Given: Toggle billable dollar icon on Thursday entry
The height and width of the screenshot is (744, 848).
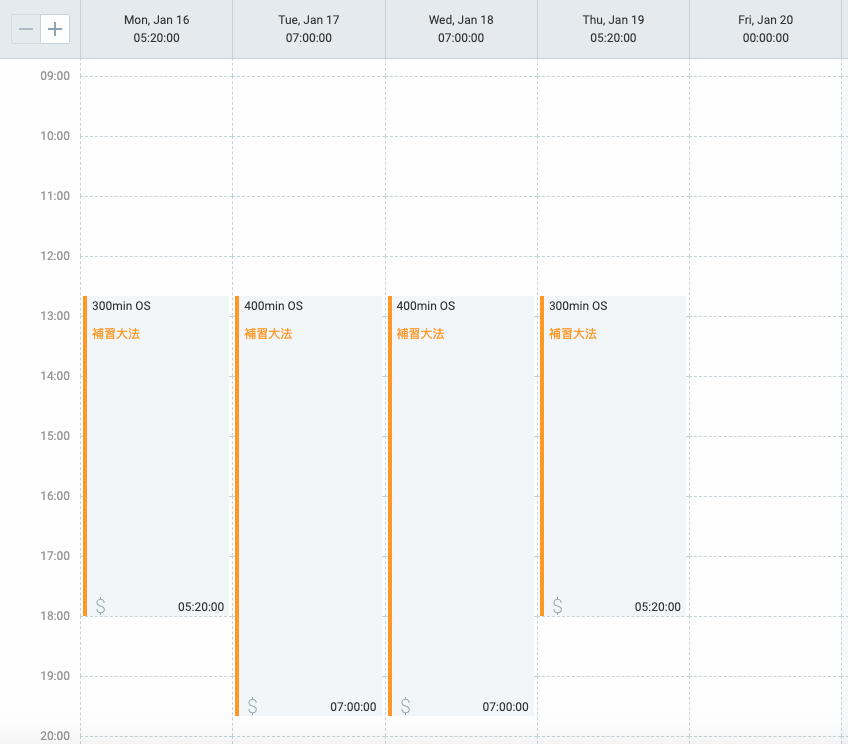Looking at the screenshot, I should 557,606.
